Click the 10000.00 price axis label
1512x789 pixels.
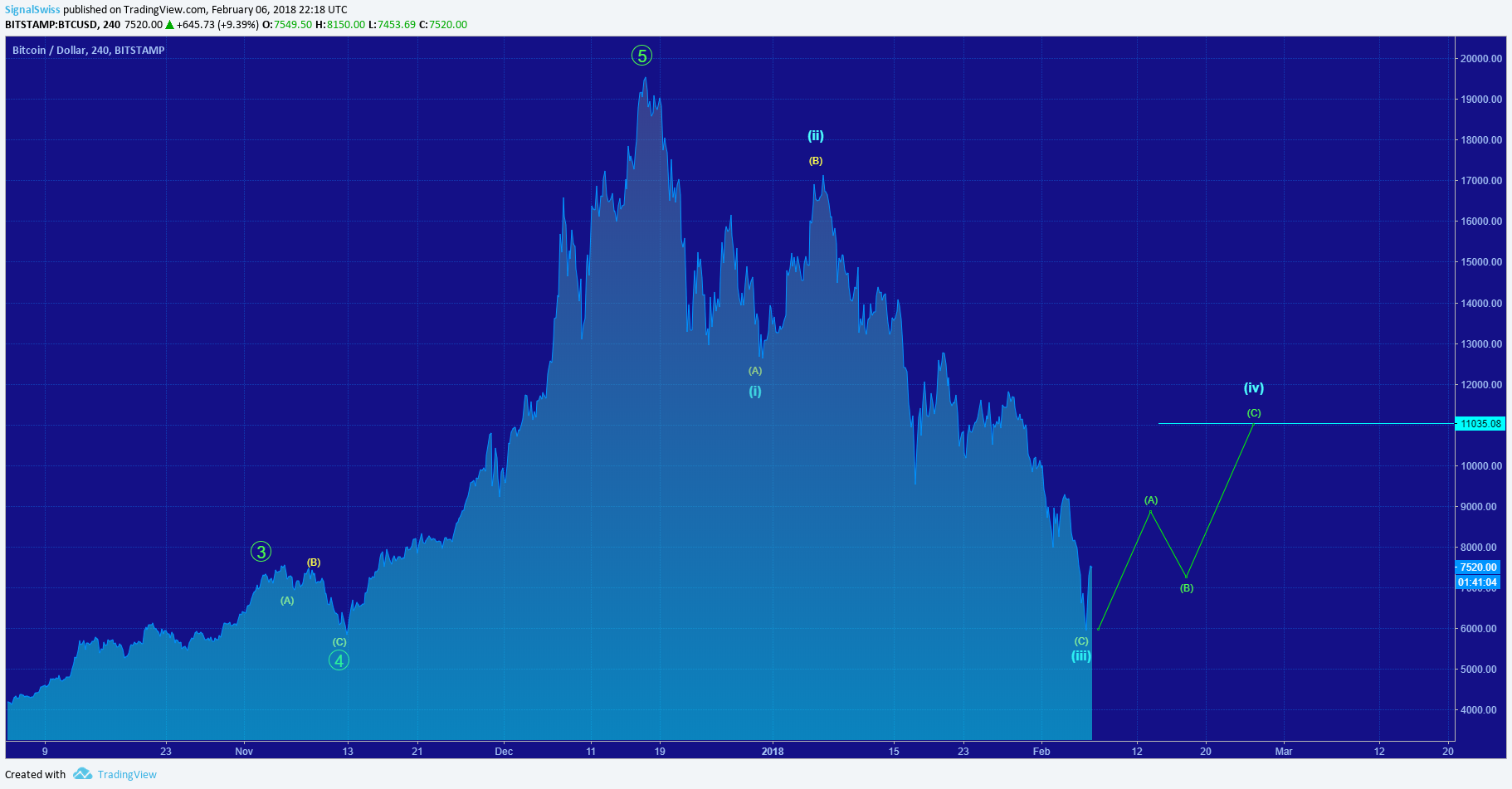click(x=1481, y=466)
